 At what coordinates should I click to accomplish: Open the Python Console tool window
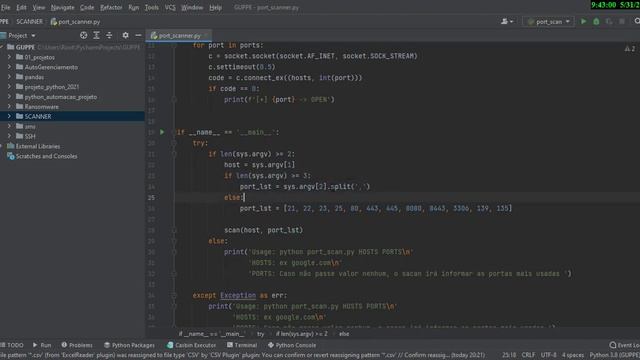(292, 345)
